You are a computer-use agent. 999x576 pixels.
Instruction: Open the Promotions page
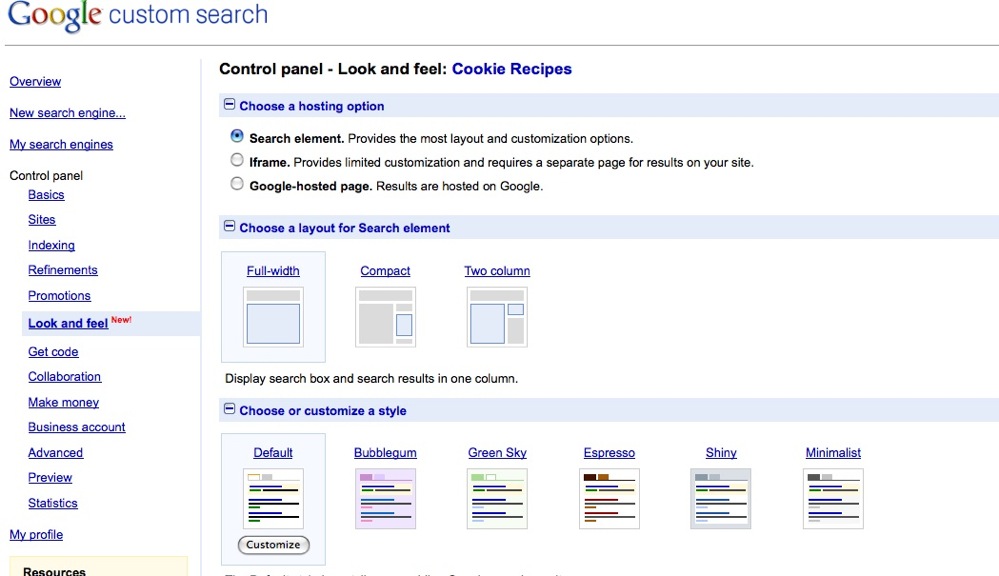pyautogui.click(x=59, y=296)
